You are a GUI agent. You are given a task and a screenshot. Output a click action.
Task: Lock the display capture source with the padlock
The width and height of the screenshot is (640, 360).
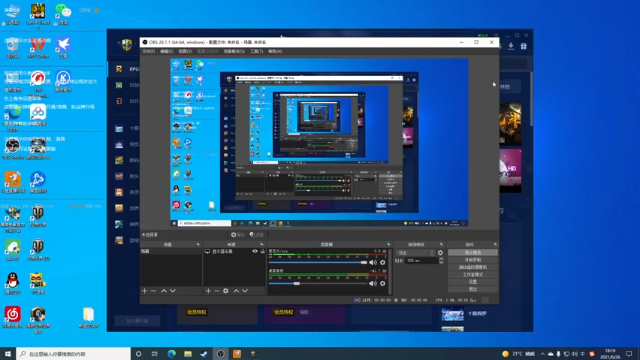point(262,251)
